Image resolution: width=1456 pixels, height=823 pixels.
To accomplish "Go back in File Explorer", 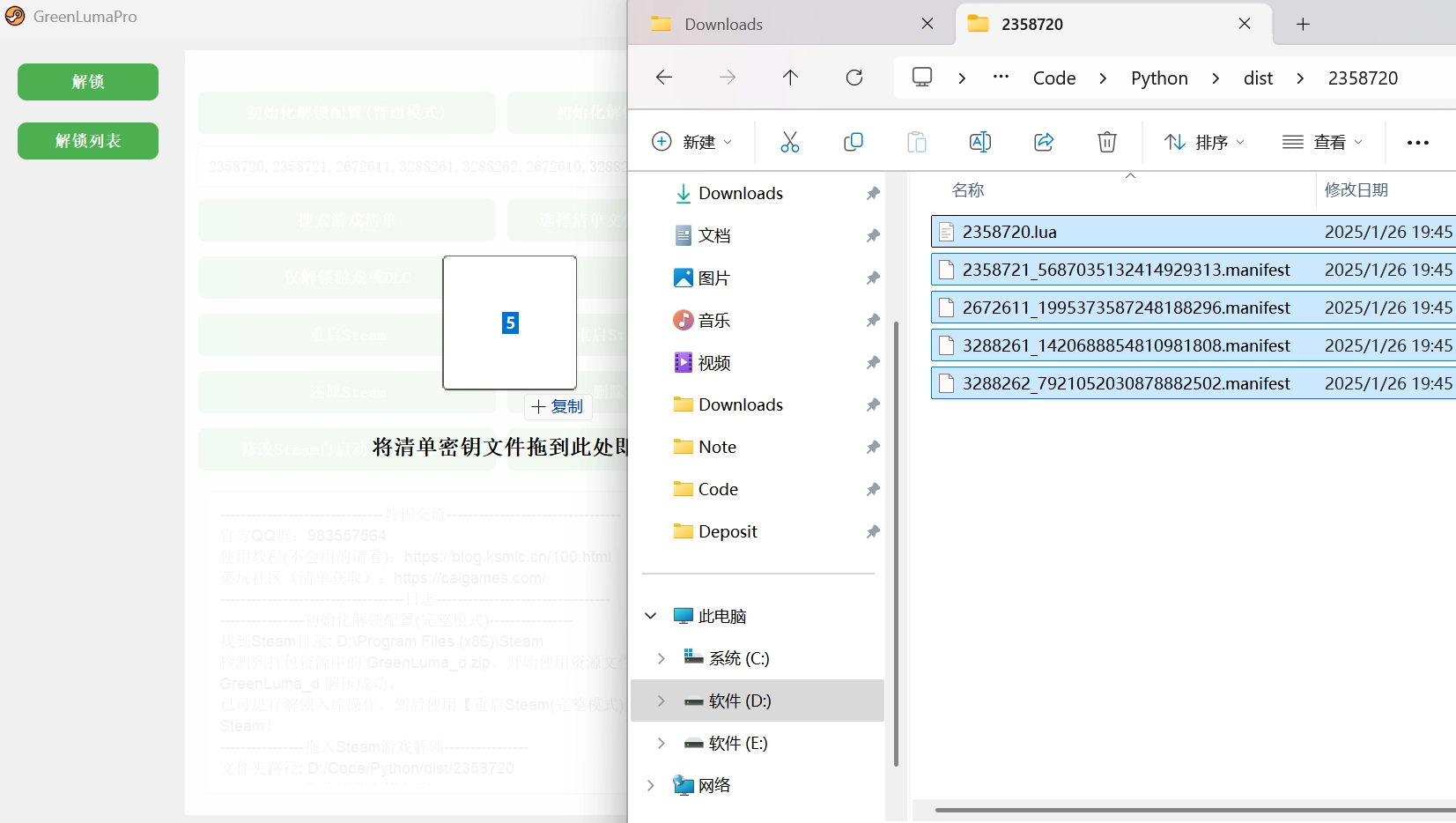I will [664, 78].
